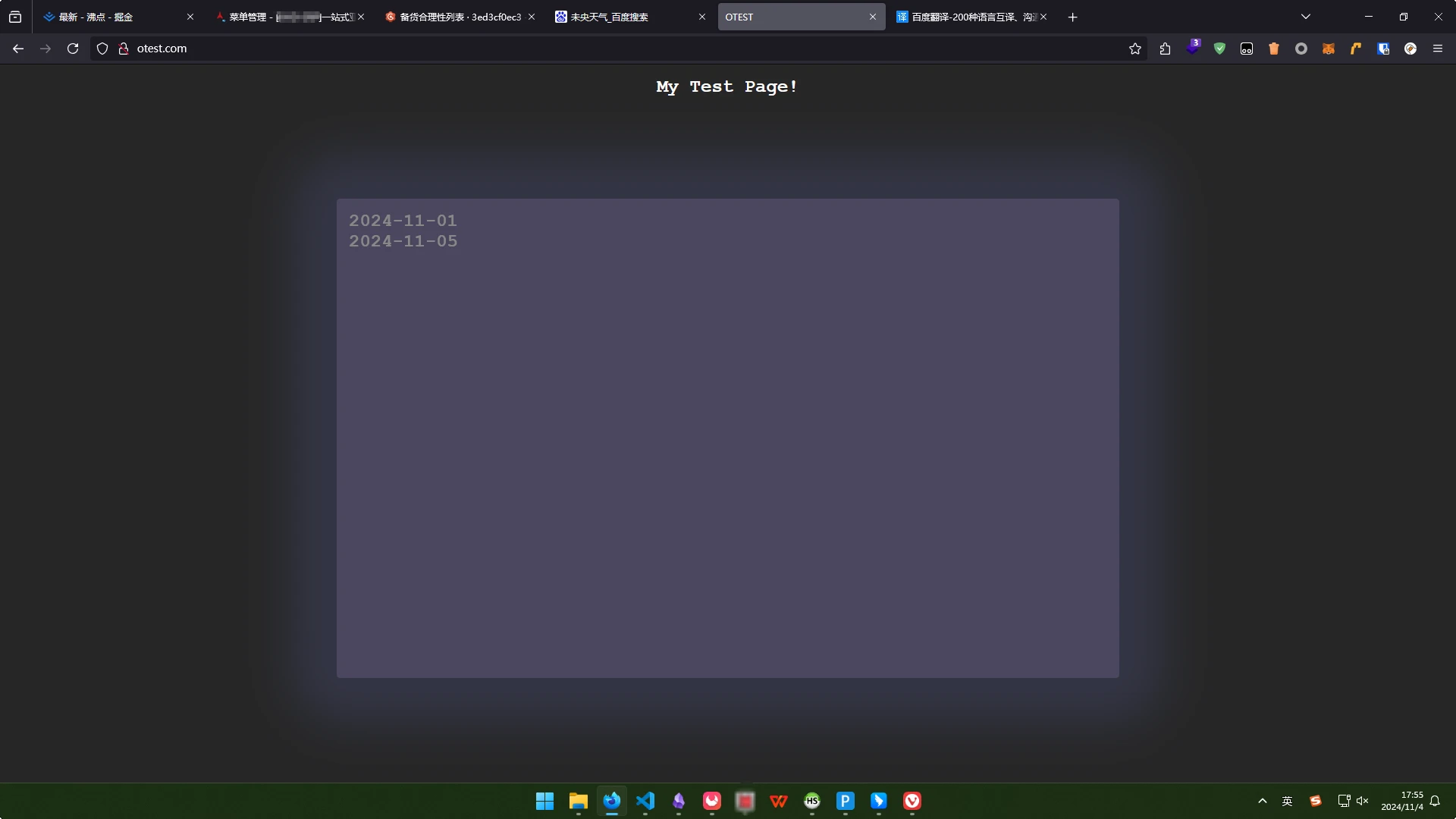Image resolution: width=1456 pixels, height=819 pixels.
Task: Click the AdGuard green shield extension
Action: click(1219, 49)
